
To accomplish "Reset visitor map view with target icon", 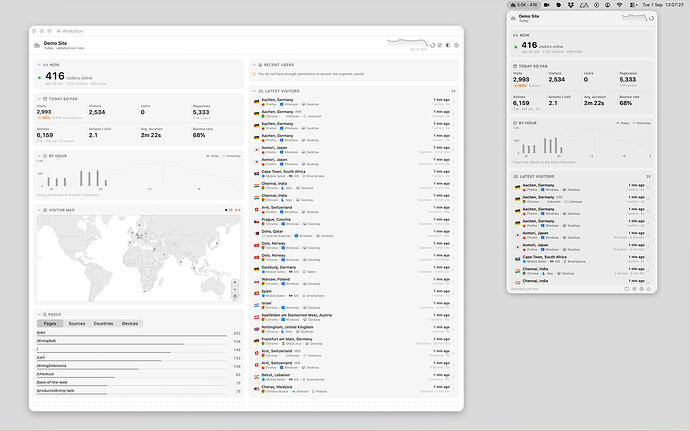I will [x=235, y=296].
